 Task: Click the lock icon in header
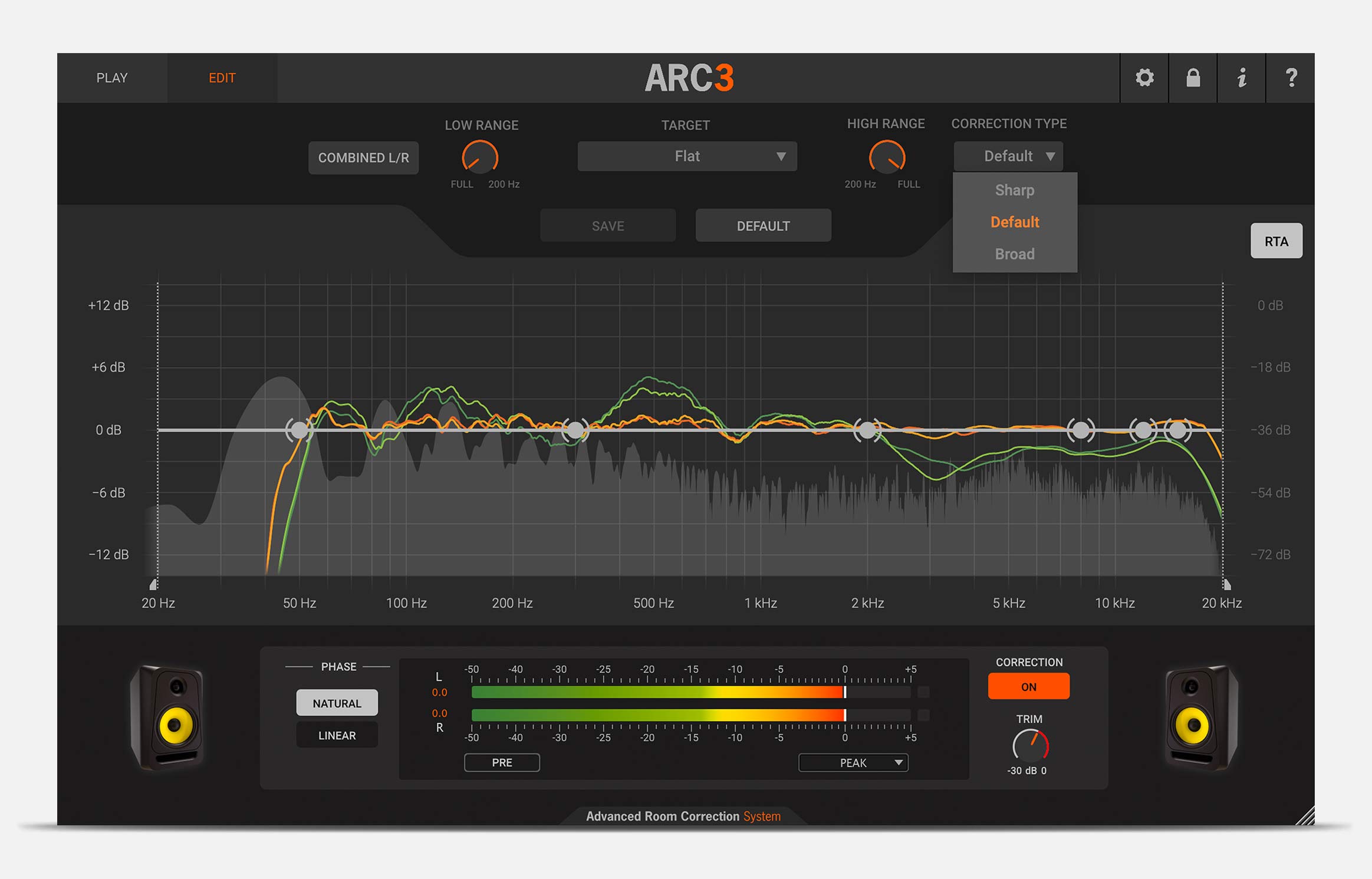coord(1193,78)
